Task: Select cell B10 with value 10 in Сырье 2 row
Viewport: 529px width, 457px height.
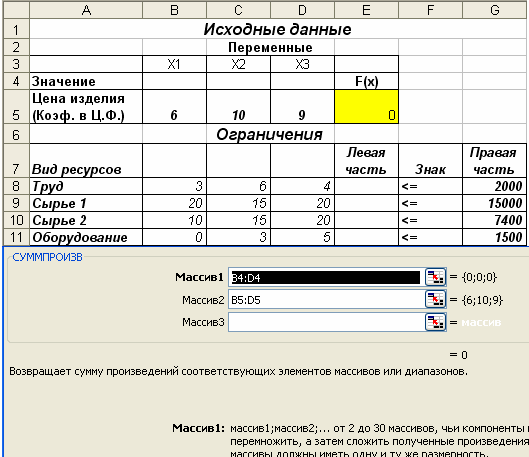Action: pos(174,220)
